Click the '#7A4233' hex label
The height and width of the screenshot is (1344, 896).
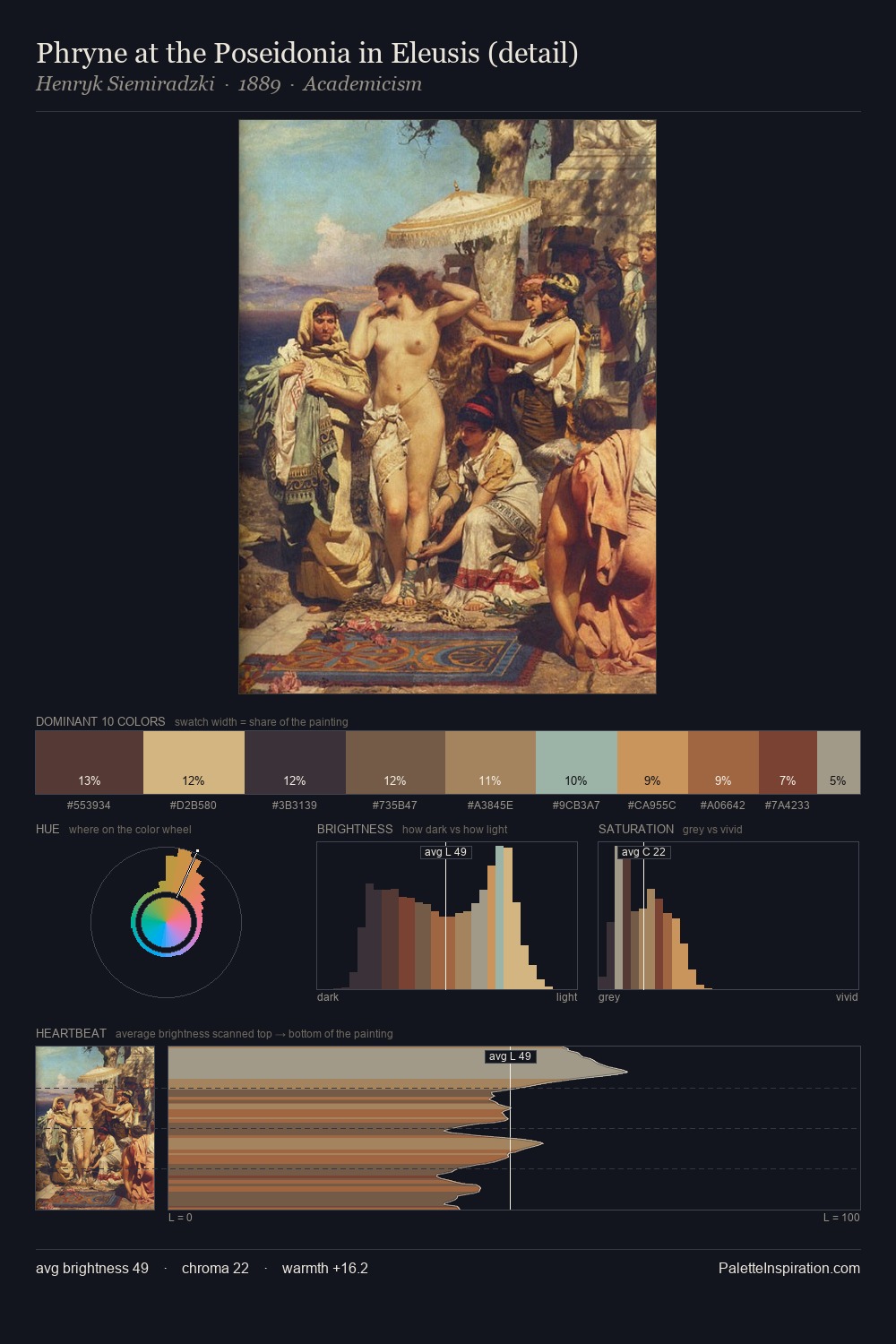(x=788, y=806)
